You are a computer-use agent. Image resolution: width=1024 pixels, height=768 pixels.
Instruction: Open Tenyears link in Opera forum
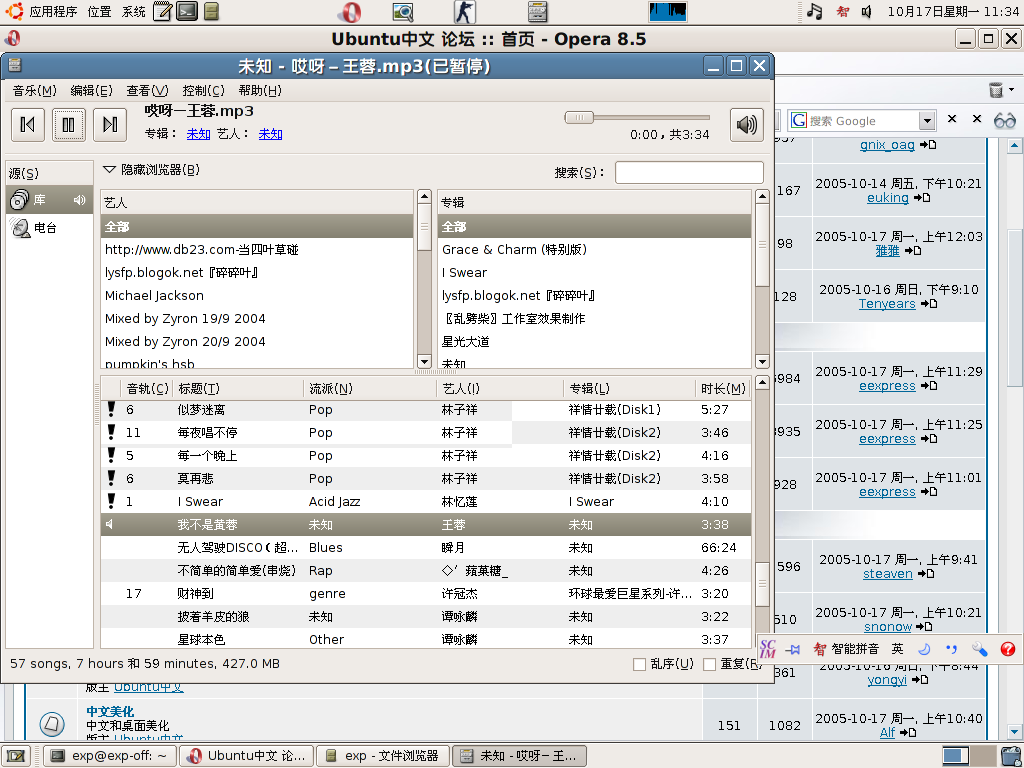click(x=887, y=304)
